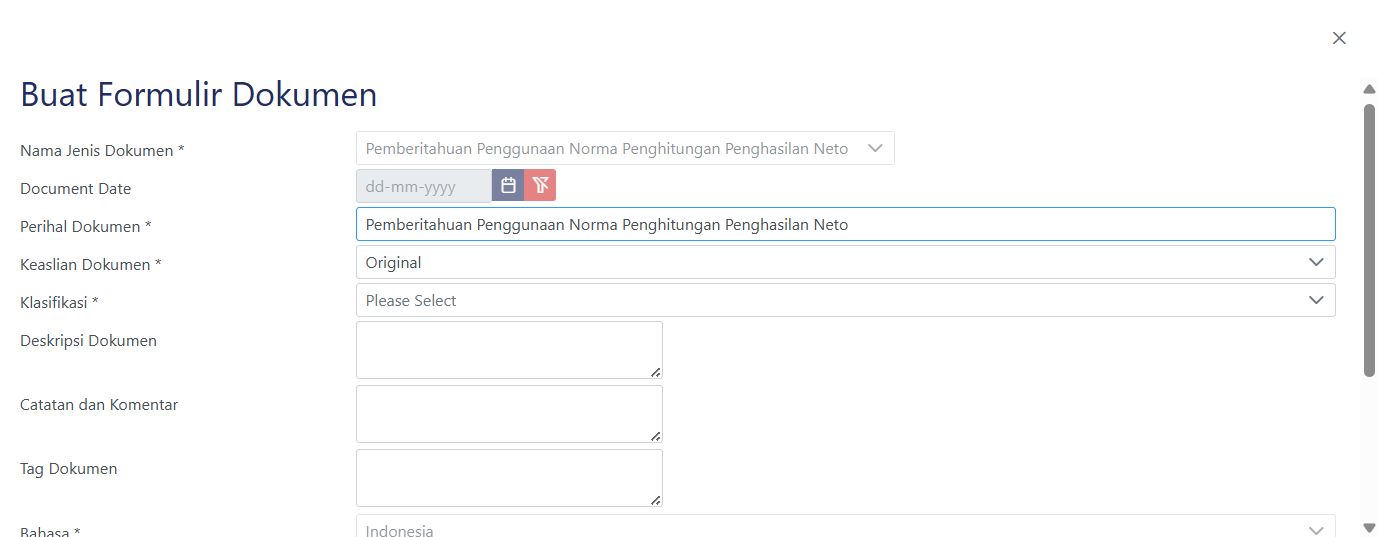Click the resize grip of Deskripsi Dokumen box
This screenshot has width=1378, height=537.
pos(655,372)
